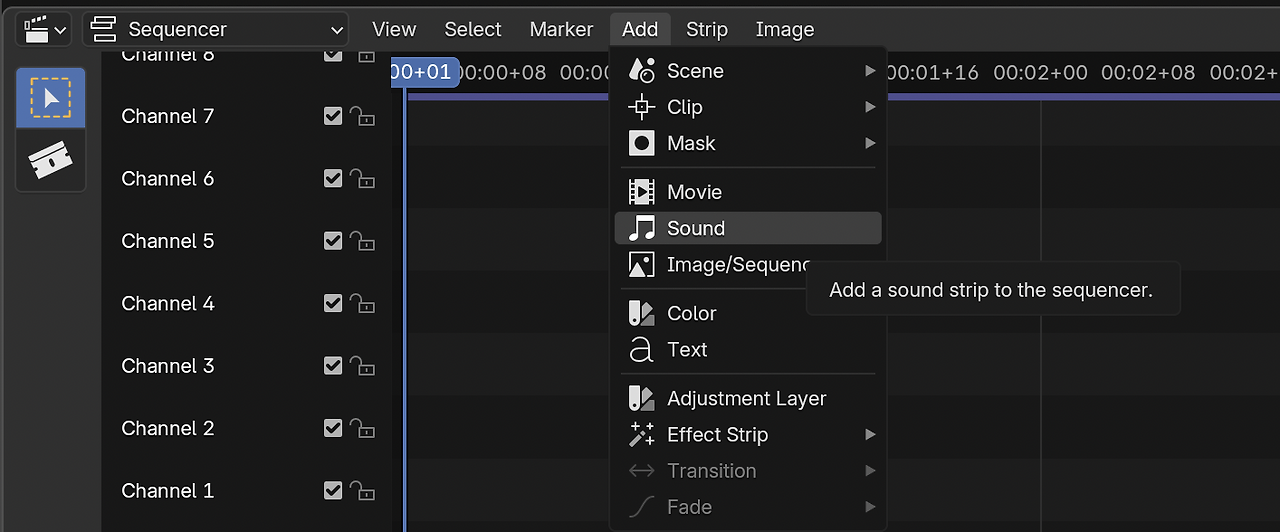Click the Text strip icon

[641, 350]
